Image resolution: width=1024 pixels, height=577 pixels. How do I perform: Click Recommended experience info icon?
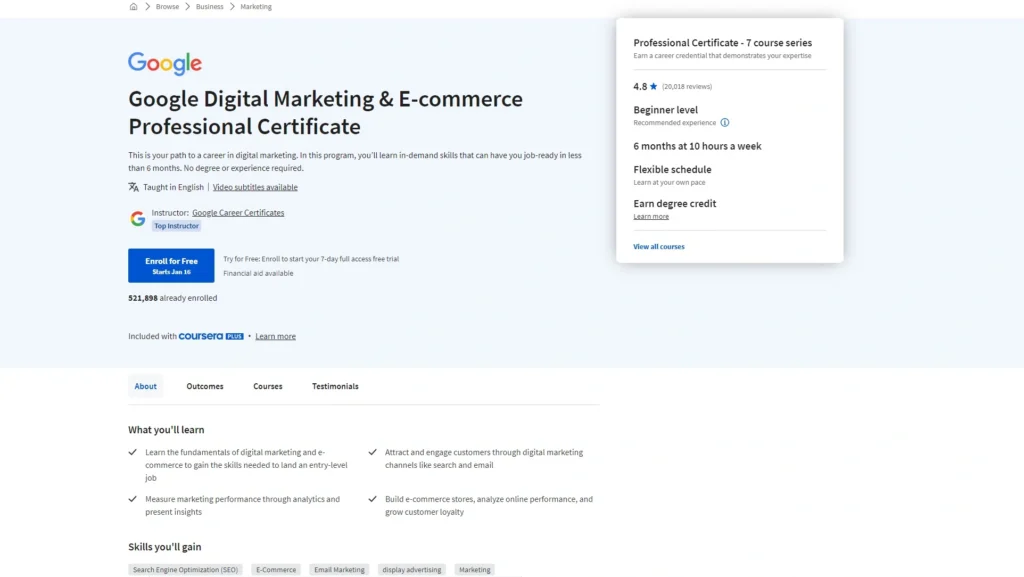(x=725, y=123)
